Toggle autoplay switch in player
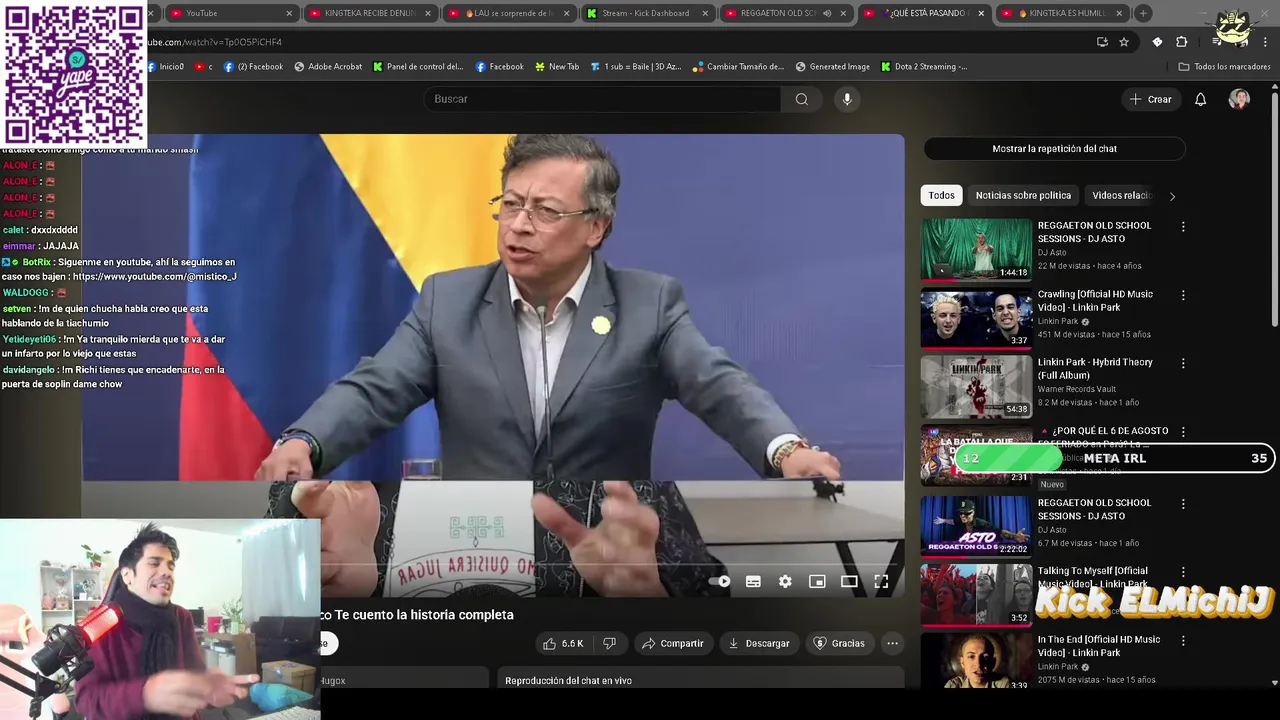Viewport: 1280px width, 720px height. click(720, 581)
